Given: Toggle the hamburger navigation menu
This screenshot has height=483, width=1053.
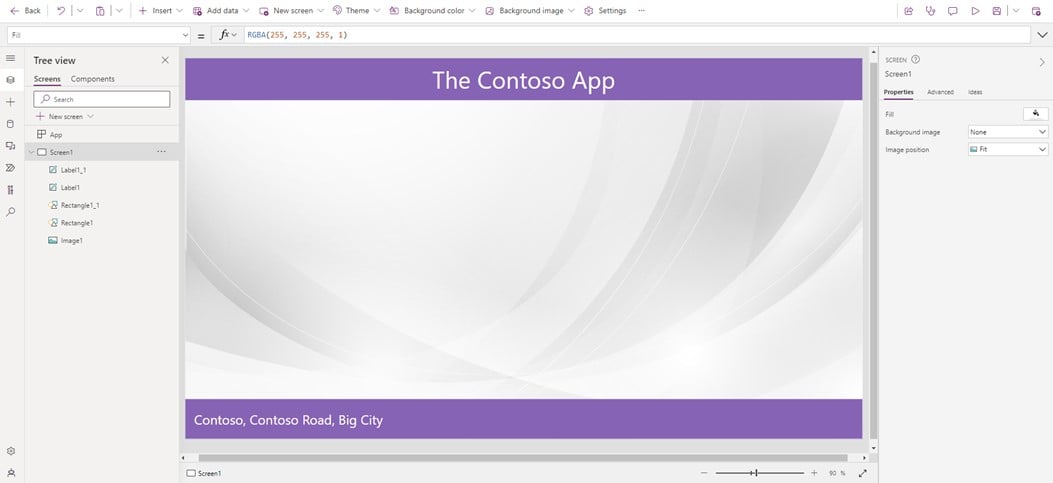Looking at the screenshot, I should tap(10, 58).
